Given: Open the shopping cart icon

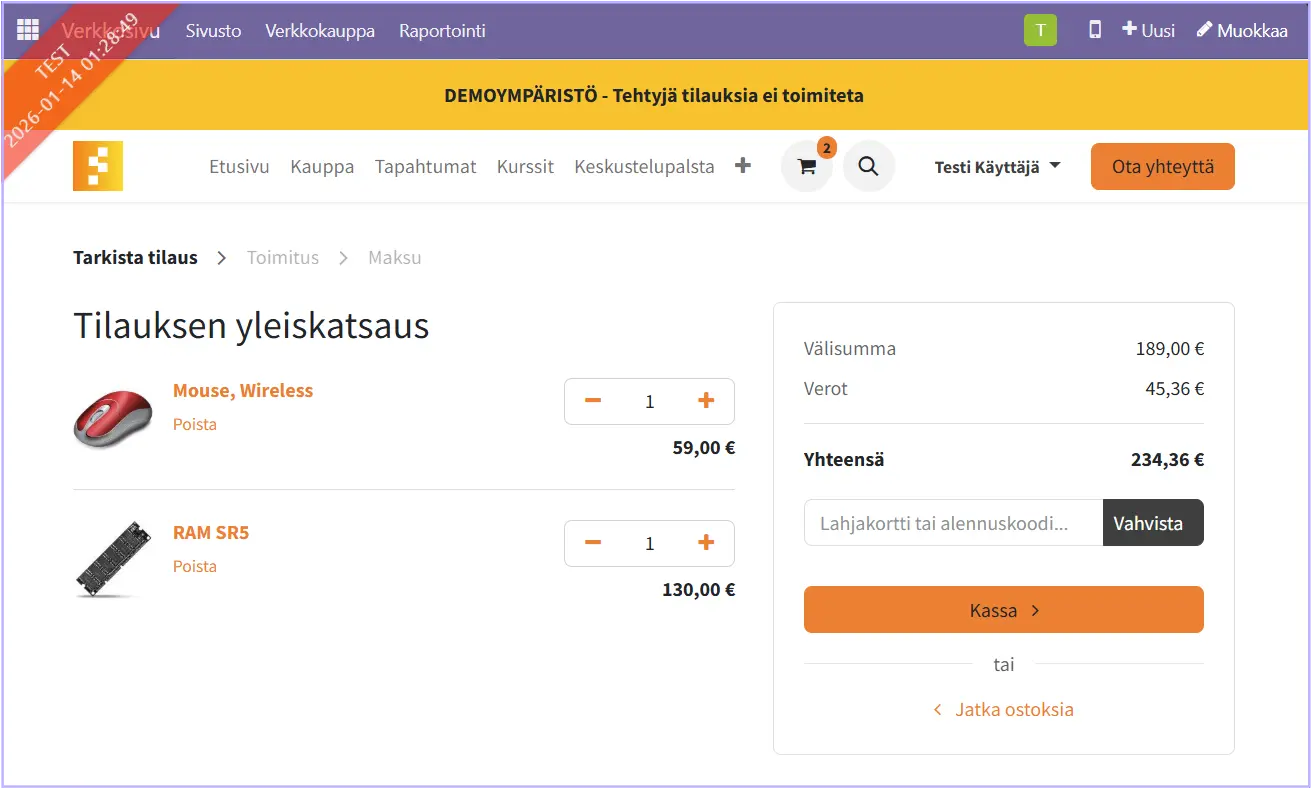Looking at the screenshot, I should tap(807, 167).
